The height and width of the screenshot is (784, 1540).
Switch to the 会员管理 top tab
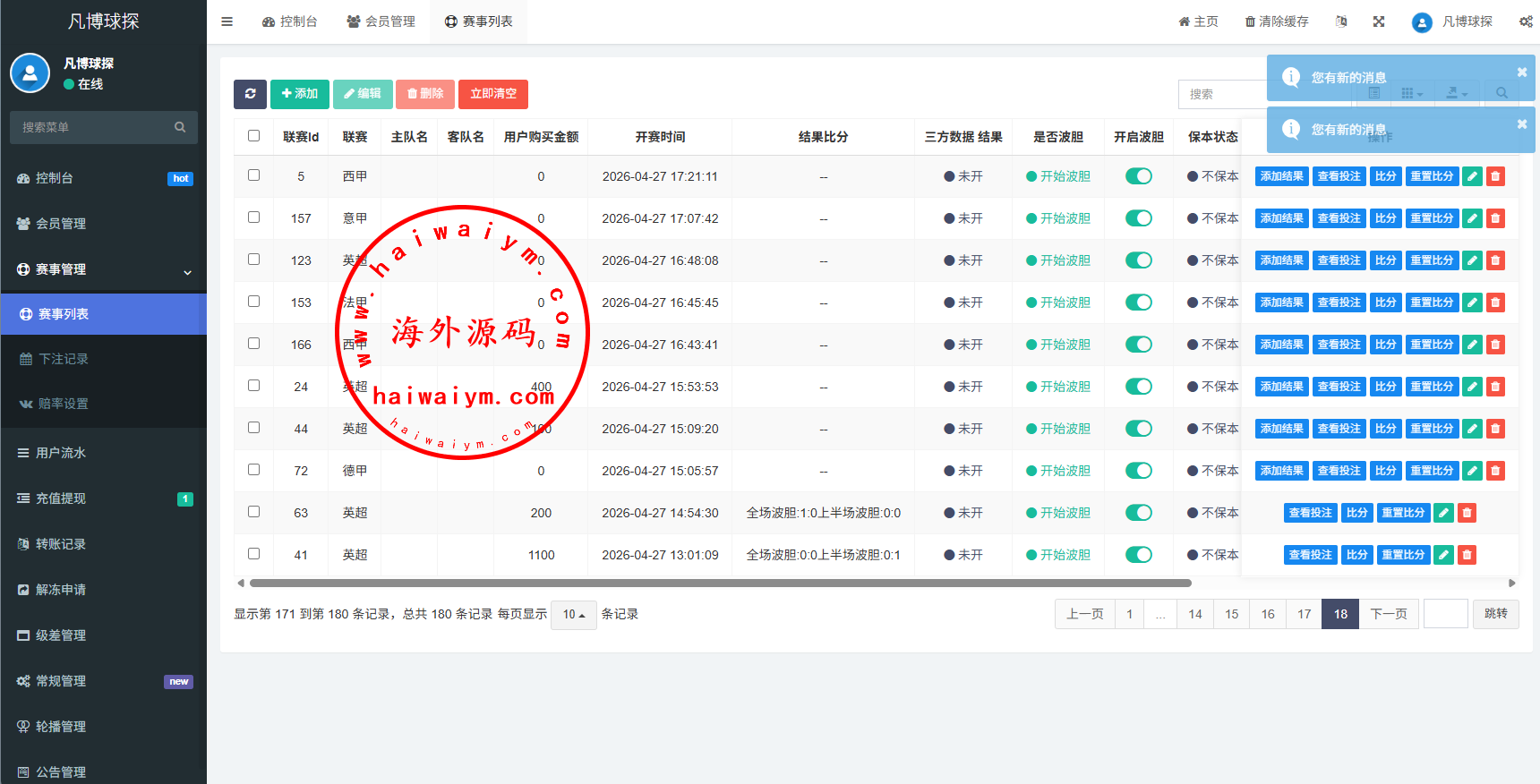[381, 21]
